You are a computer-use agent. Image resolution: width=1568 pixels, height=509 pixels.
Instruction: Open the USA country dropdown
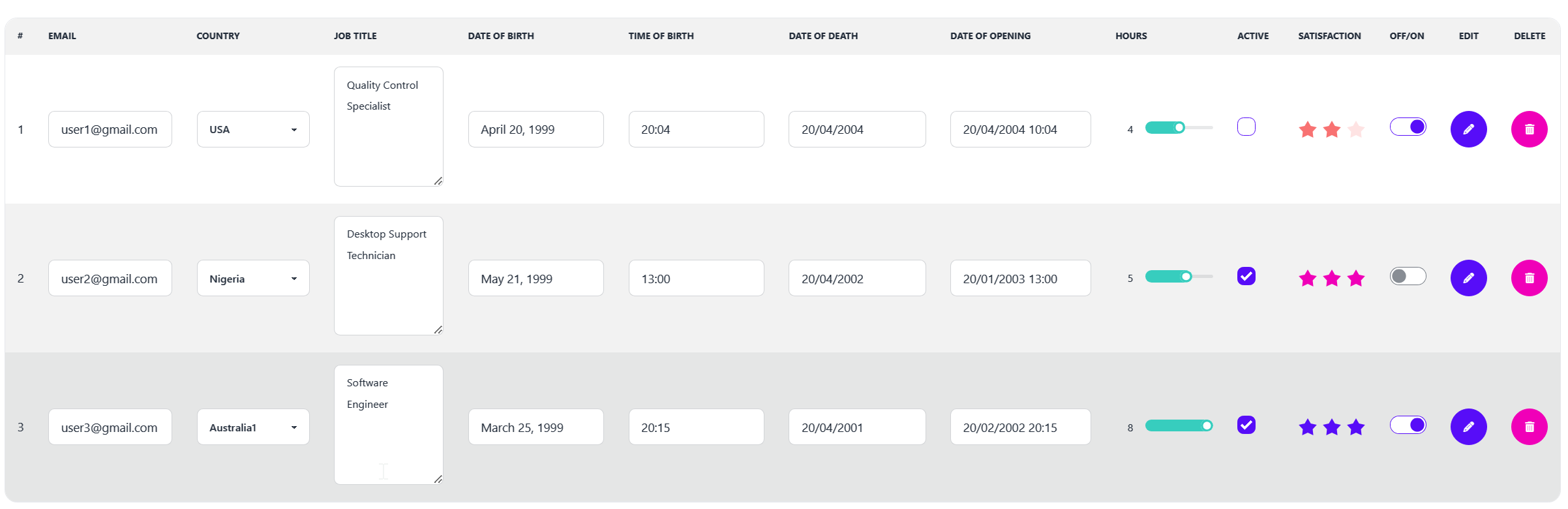tap(253, 129)
